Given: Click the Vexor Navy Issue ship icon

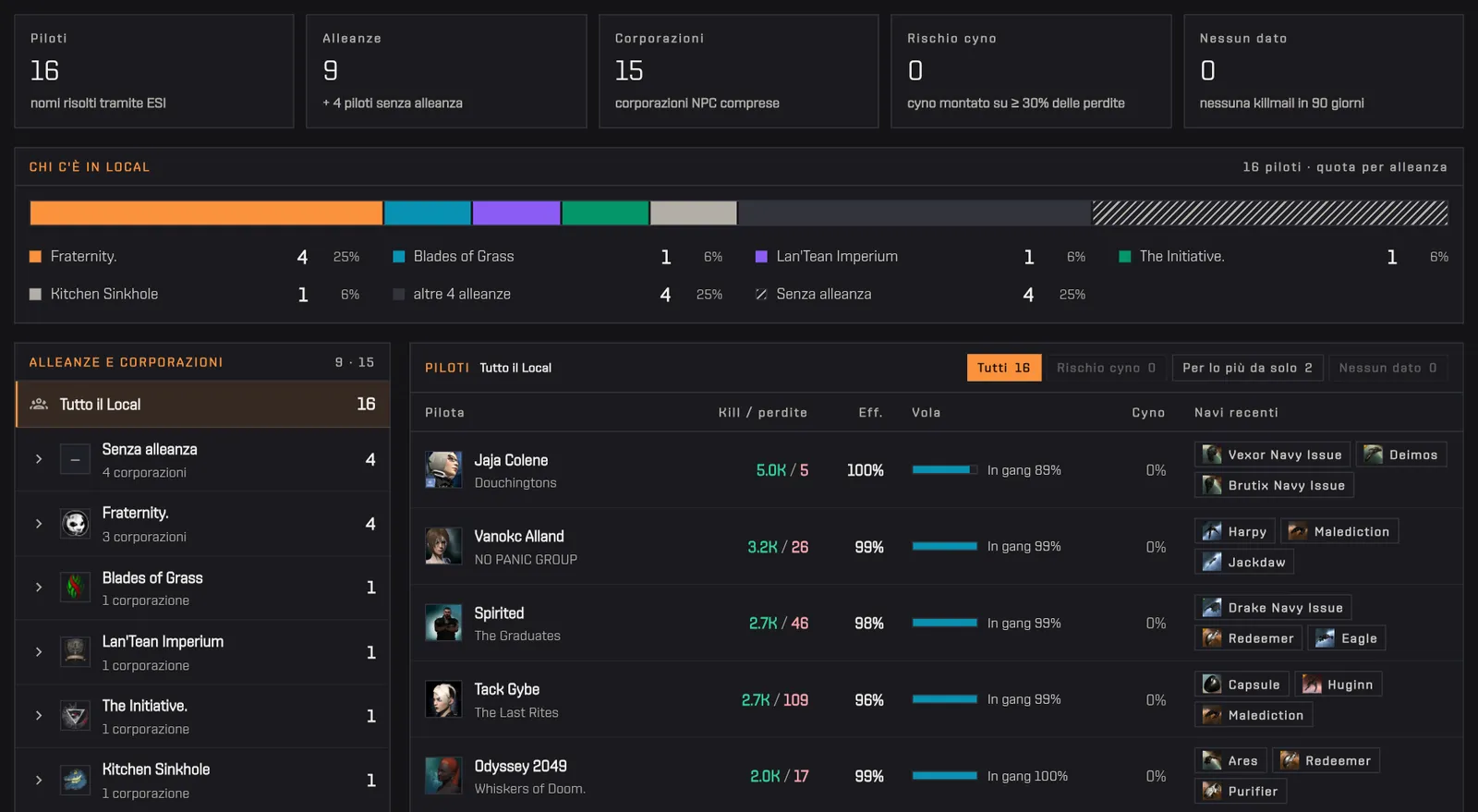Looking at the screenshot, I should click(x=1212, y=454).
